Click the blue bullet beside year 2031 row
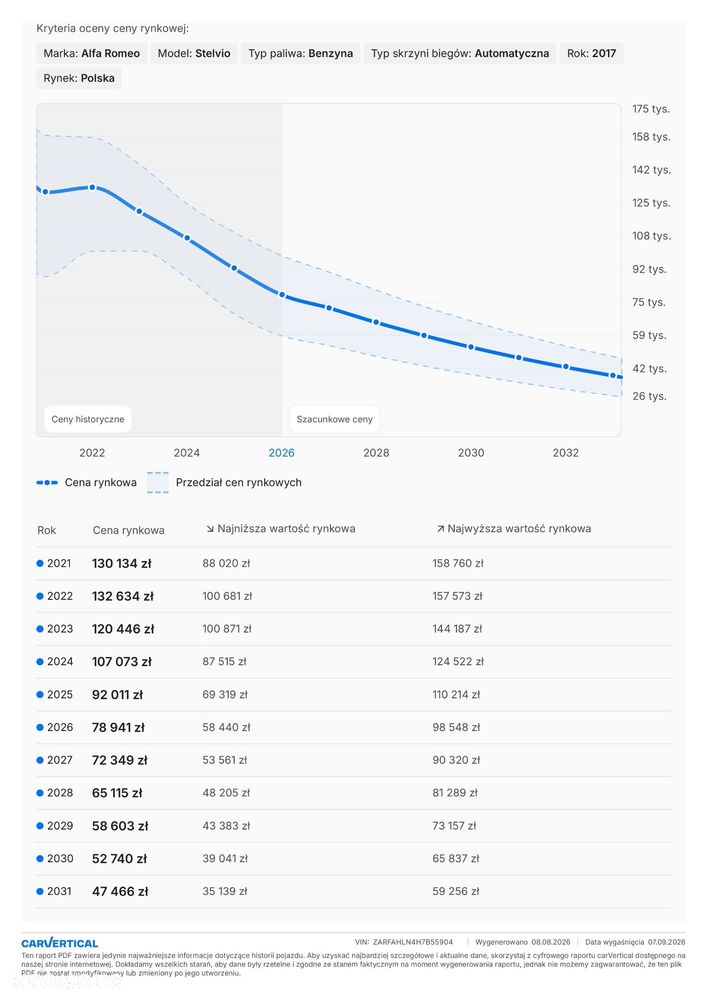The width and height of the screenshot is (707, 999). [x=40, y=891]
